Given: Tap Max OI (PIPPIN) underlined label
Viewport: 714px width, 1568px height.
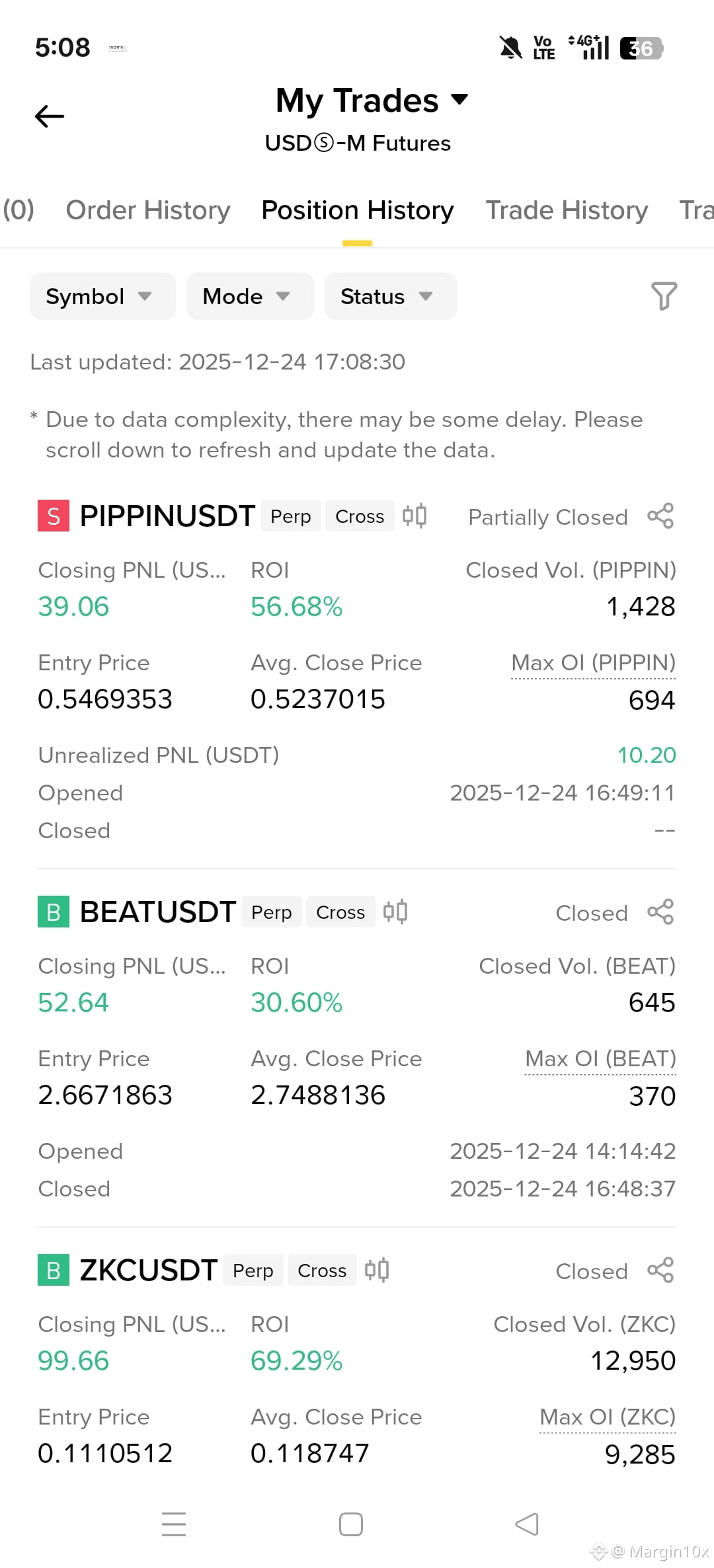Looking at the screenshot, I should click(593, 663).
